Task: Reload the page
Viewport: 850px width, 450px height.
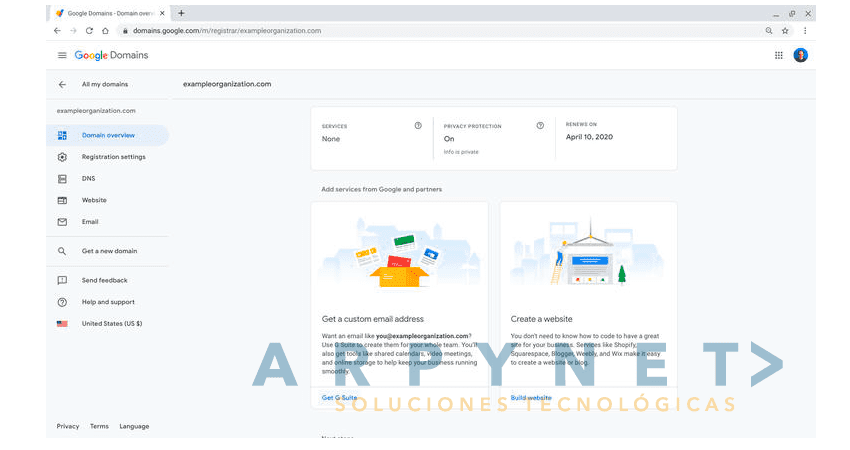Action: [89, 31]
